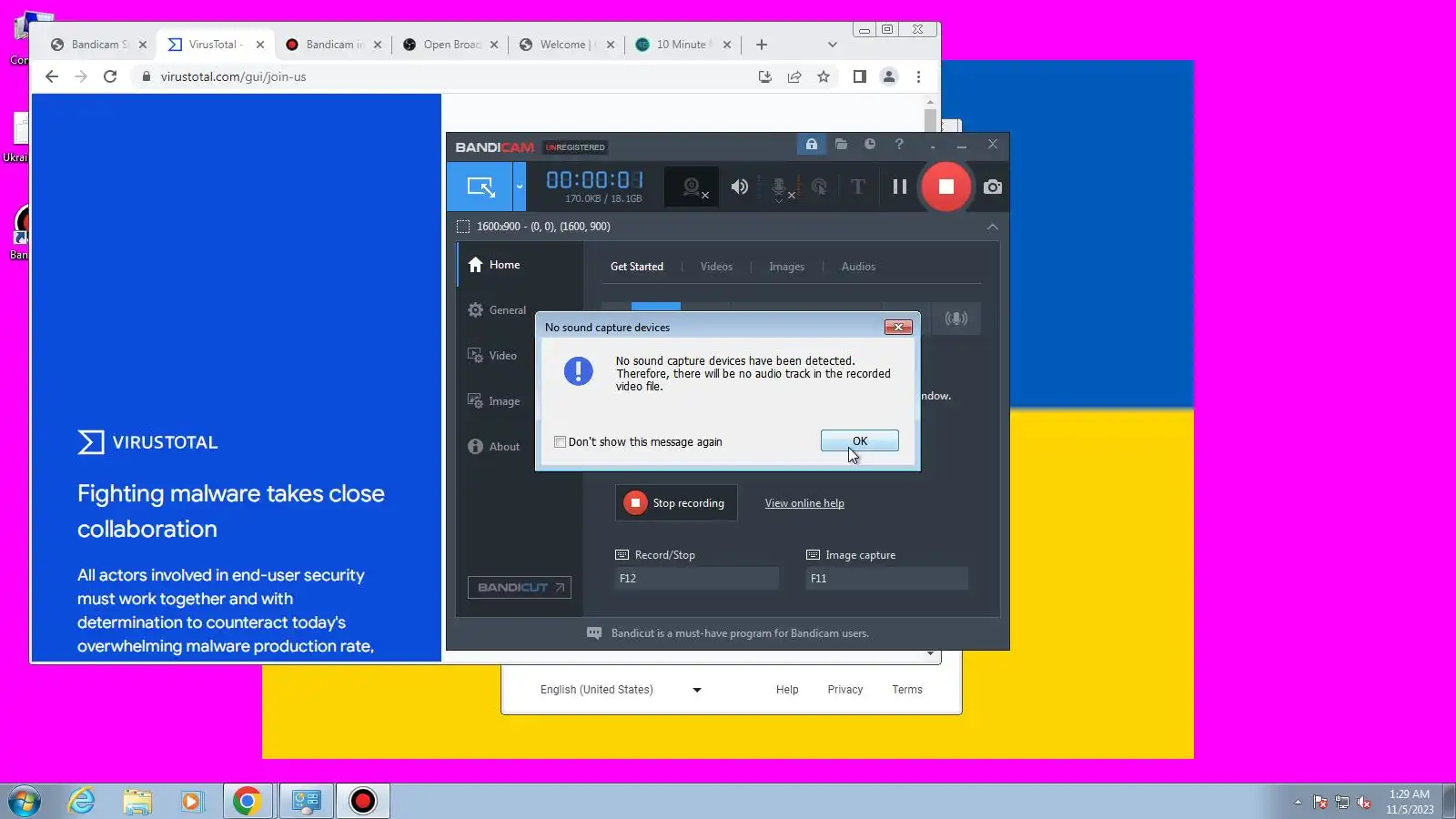Open Chrome's three-dot menu
This screenshot has width=1456, height=819.
pyautogui.click(x=918, y=77)
